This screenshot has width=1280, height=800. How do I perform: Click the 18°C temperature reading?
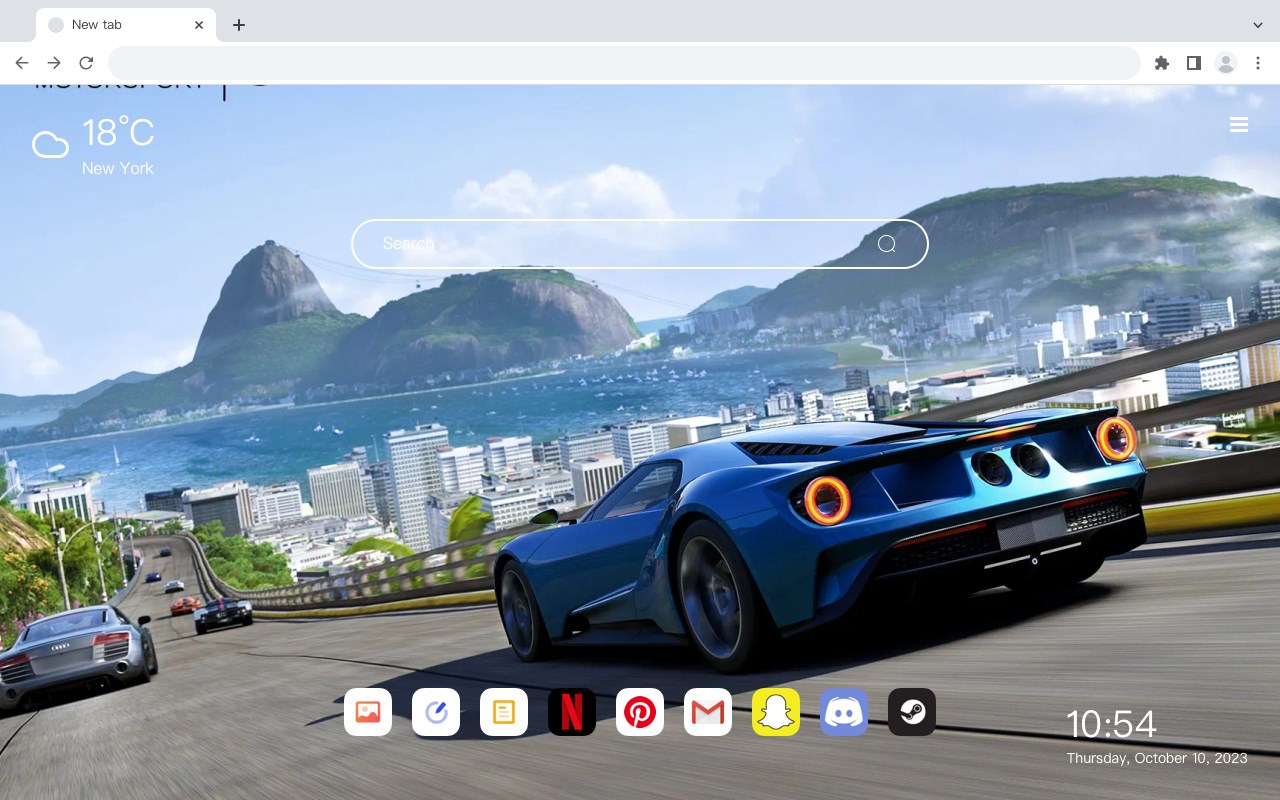[118, 133]
